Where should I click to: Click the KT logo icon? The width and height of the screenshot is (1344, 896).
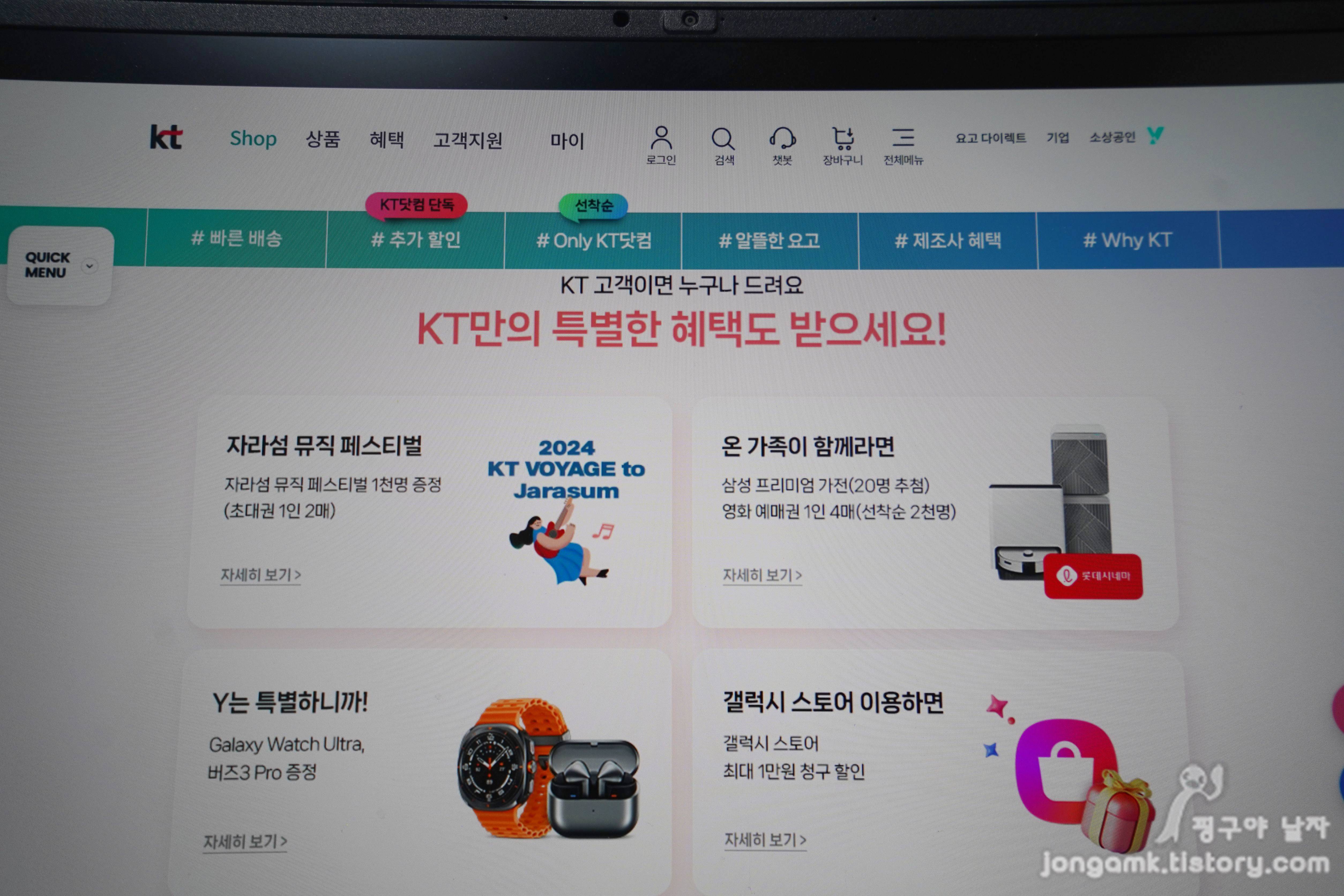coord(166,137)
